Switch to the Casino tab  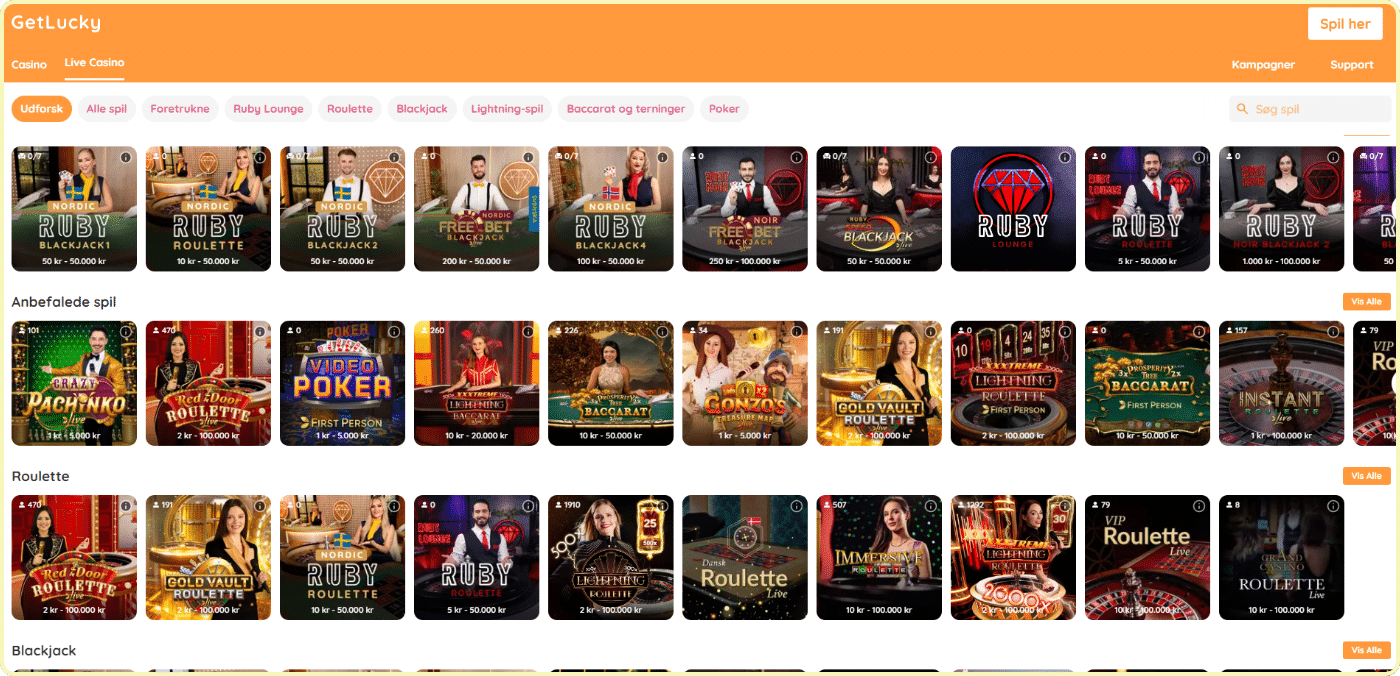click(x=29, y=64)
